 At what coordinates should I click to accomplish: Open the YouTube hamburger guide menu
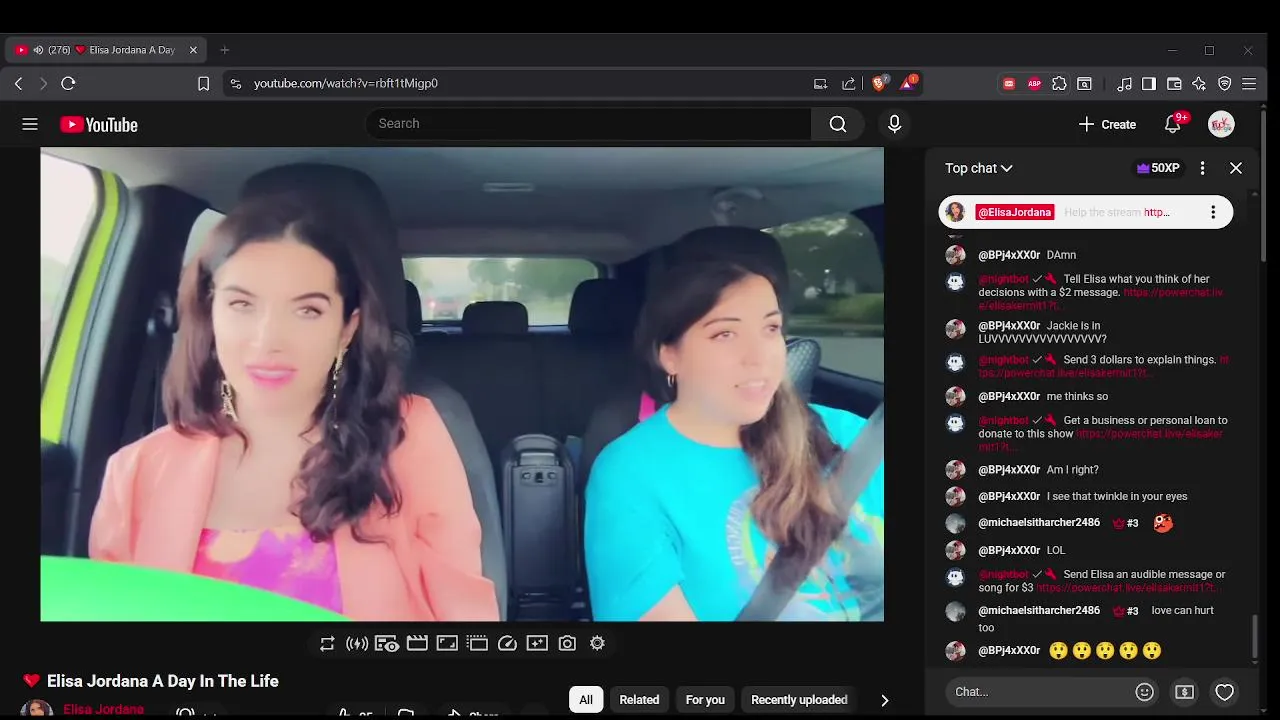30,124
